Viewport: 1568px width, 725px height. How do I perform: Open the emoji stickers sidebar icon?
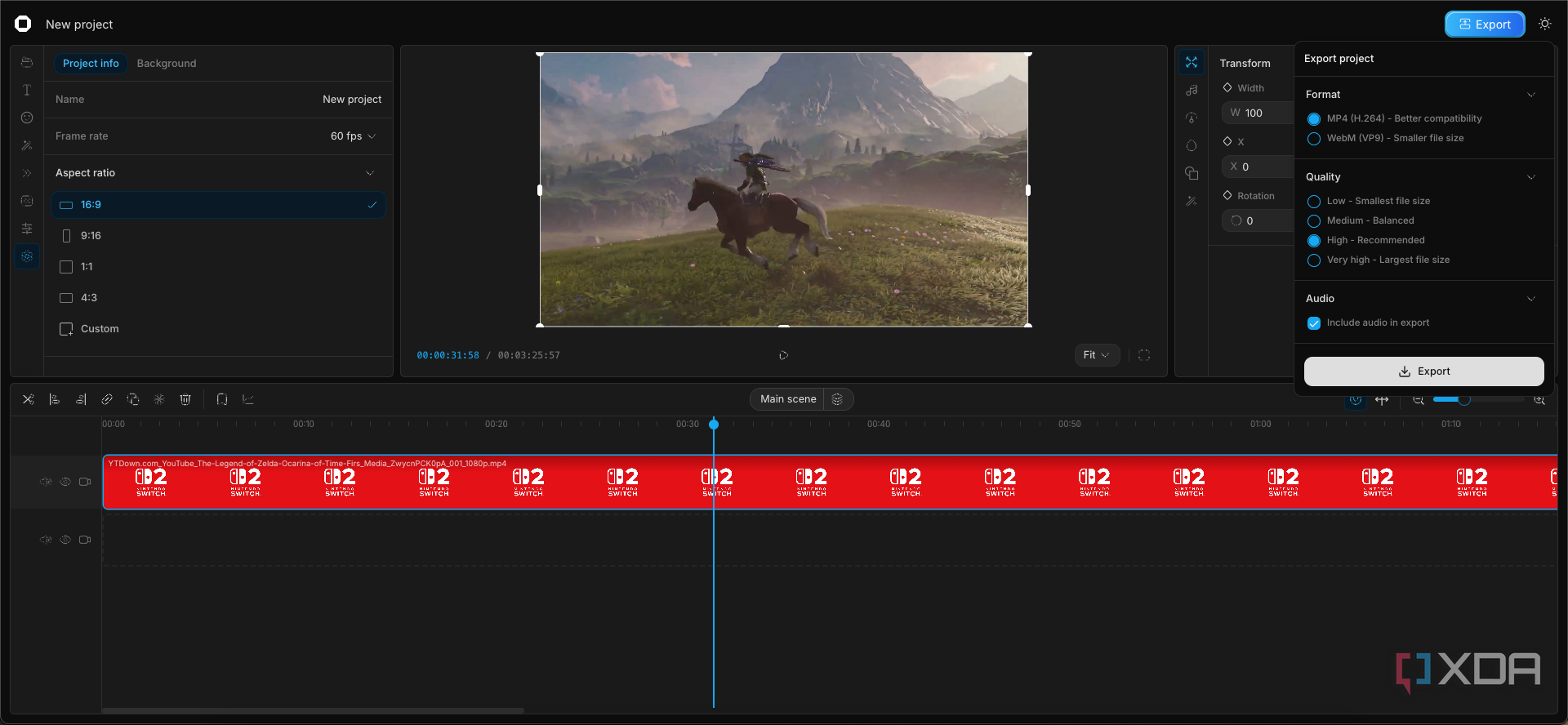(x=27, y=118)
